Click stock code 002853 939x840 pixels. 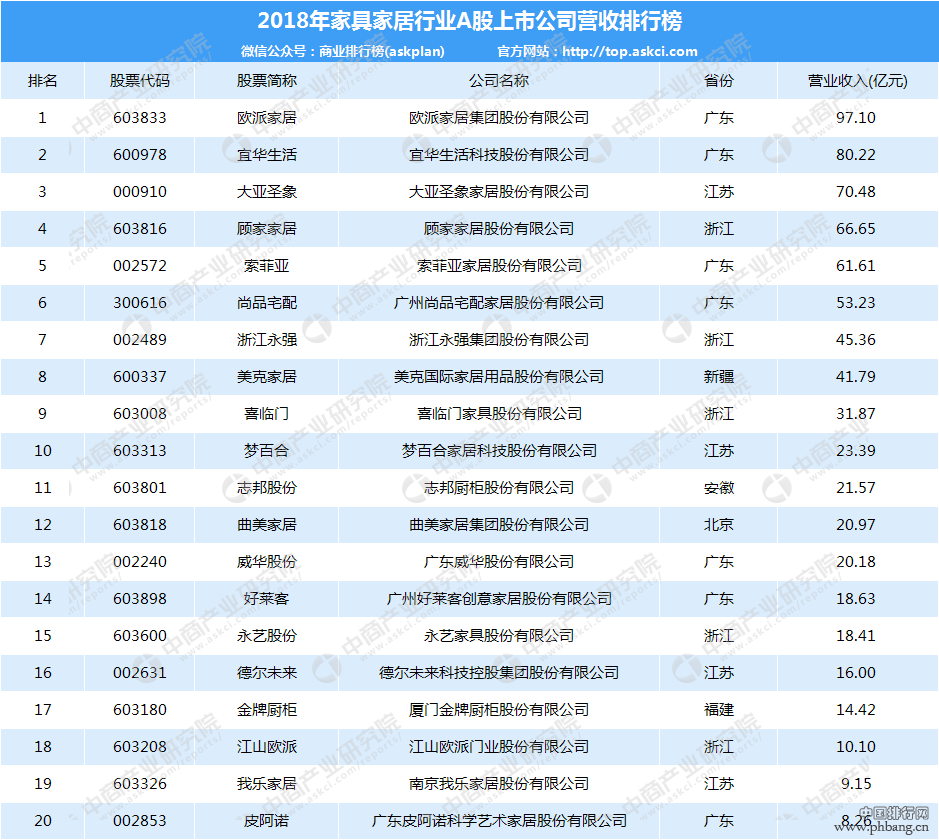coord(140,821)
